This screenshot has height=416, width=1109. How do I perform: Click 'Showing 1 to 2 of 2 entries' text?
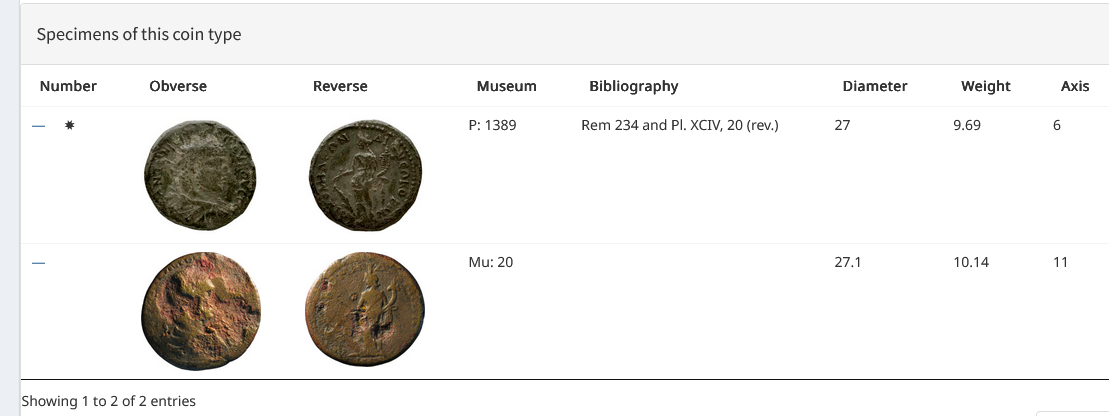pos(108,401)
